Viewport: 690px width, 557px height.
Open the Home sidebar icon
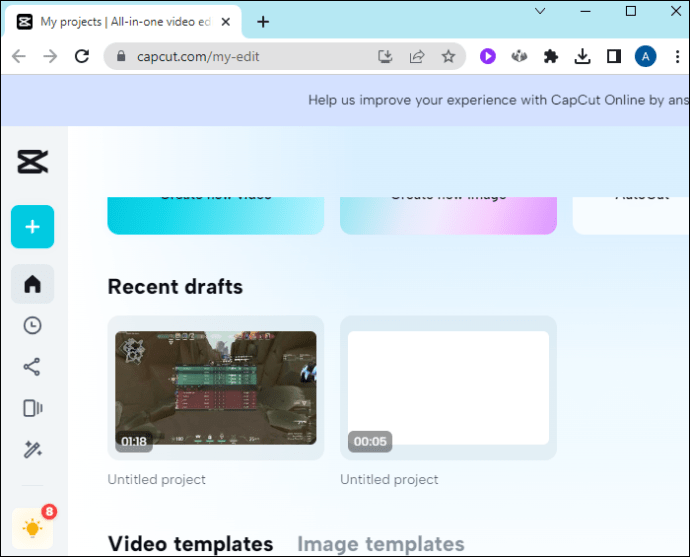click(x=33, y=284)
